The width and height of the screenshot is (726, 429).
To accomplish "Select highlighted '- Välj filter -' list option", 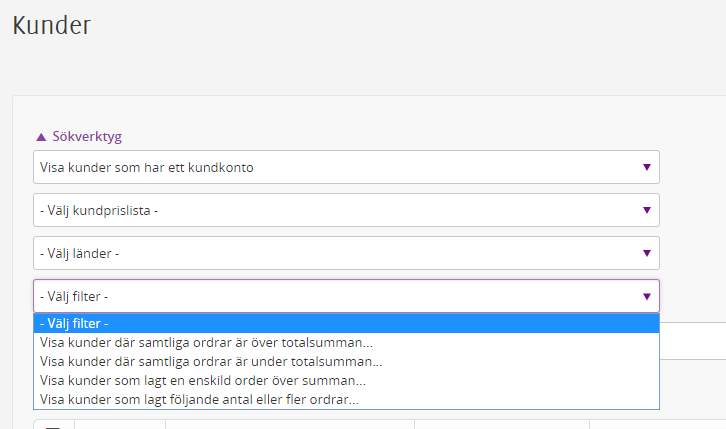I will pos(346,323).
